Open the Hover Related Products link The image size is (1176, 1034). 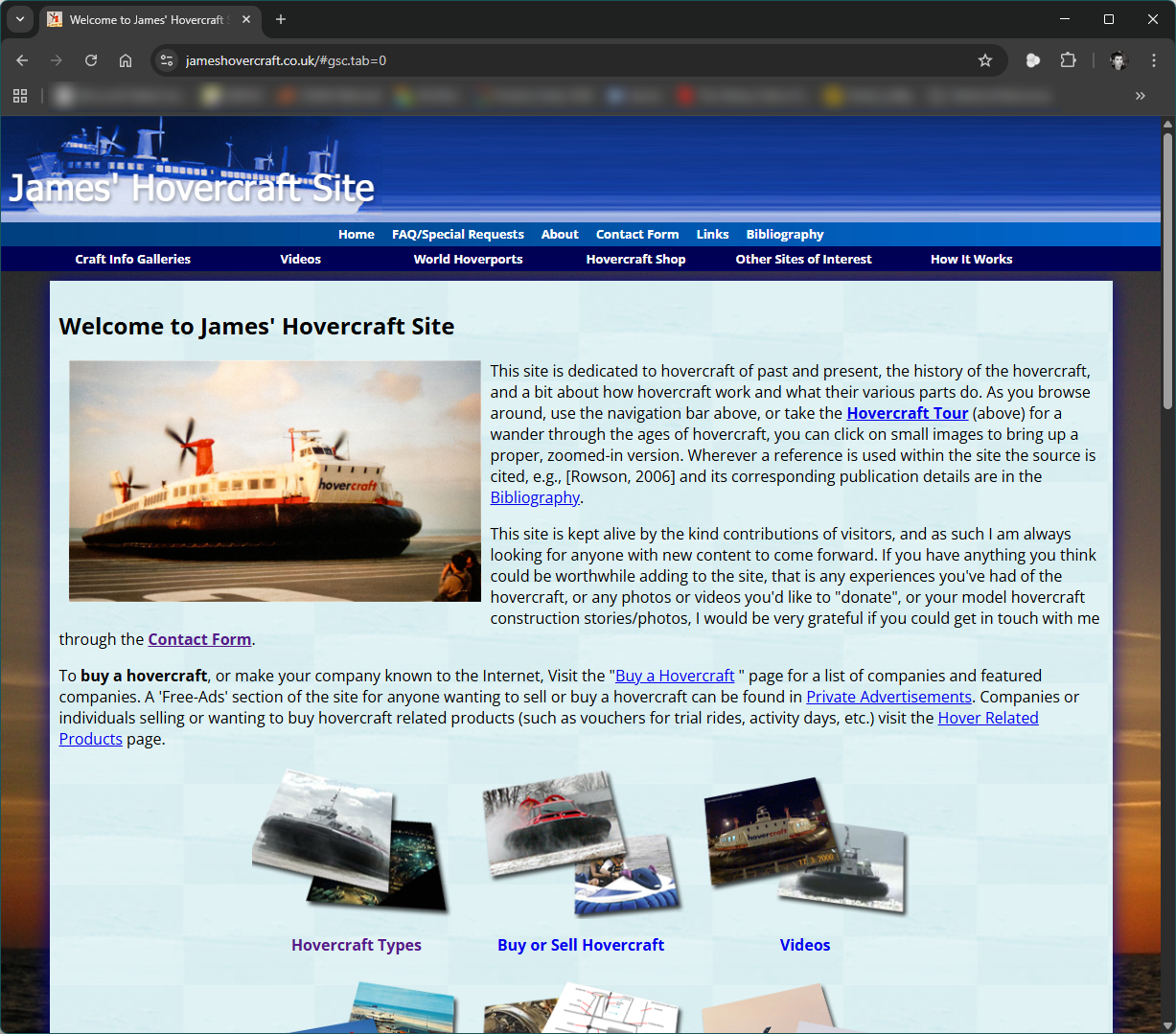pyautogui.click(x=988, y=718)
